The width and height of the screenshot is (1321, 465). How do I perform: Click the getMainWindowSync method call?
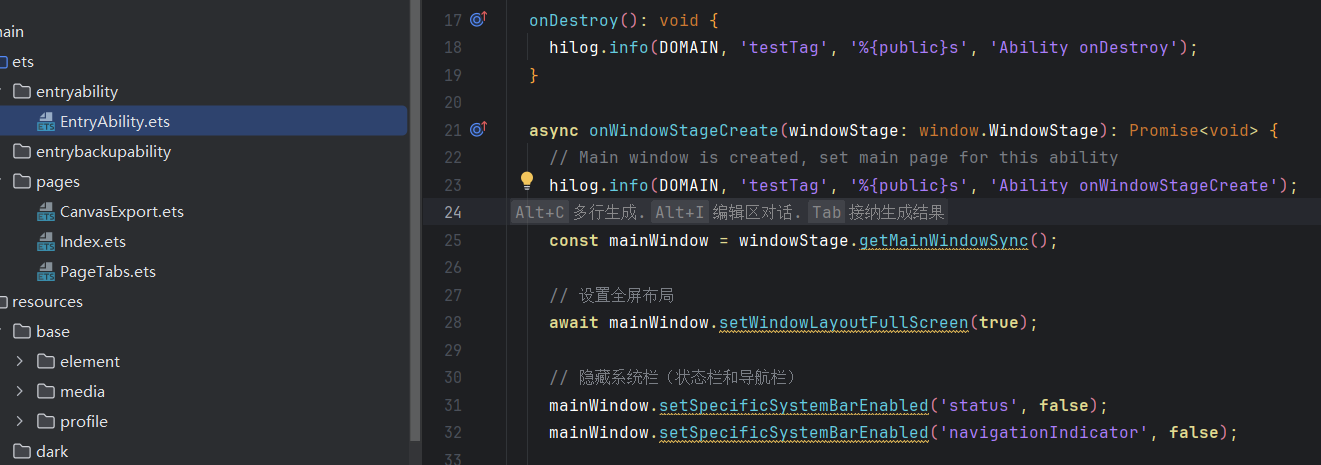[x=943, y=240]
